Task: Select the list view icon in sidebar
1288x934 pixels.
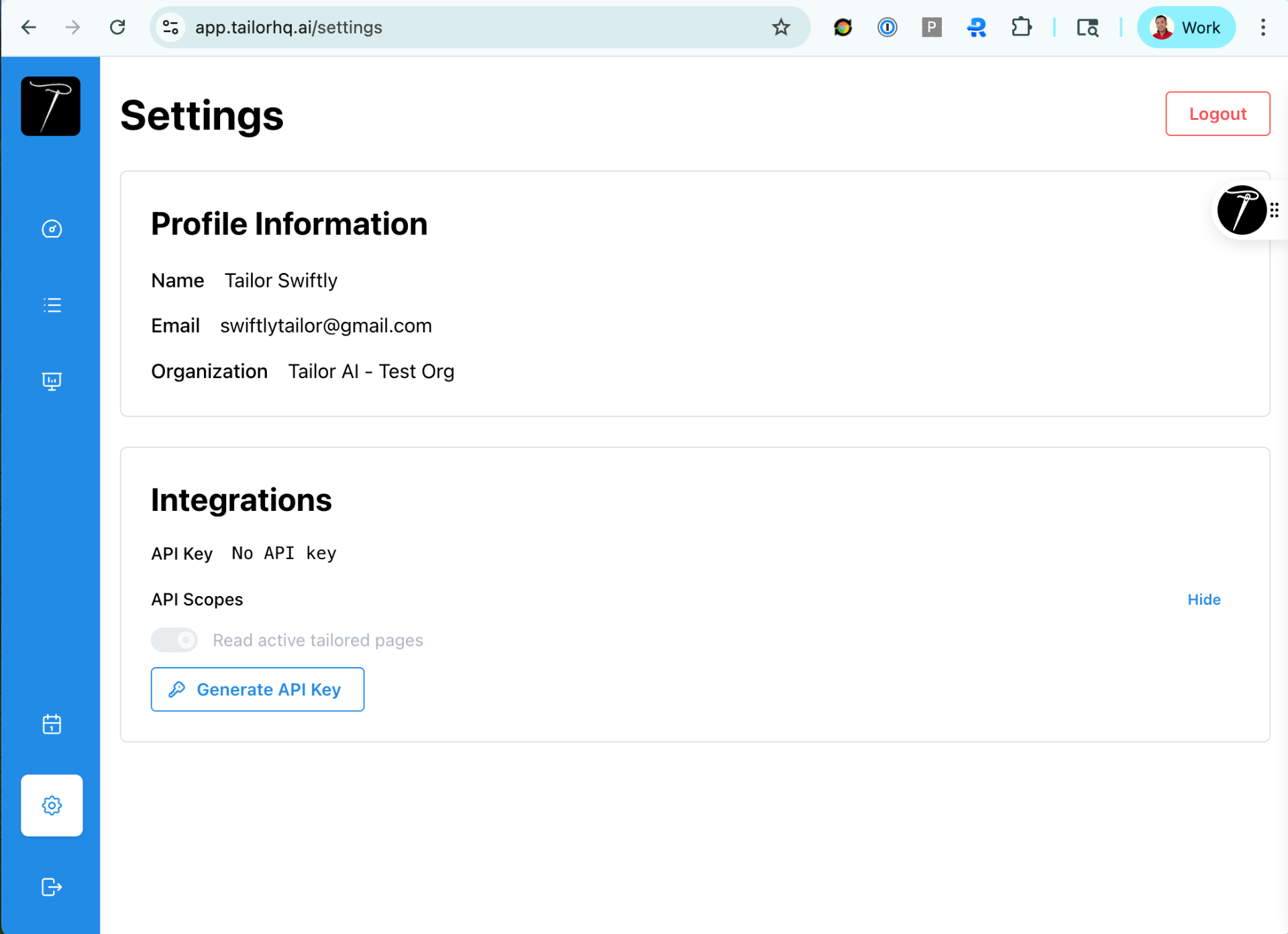Action: [52, 305]
